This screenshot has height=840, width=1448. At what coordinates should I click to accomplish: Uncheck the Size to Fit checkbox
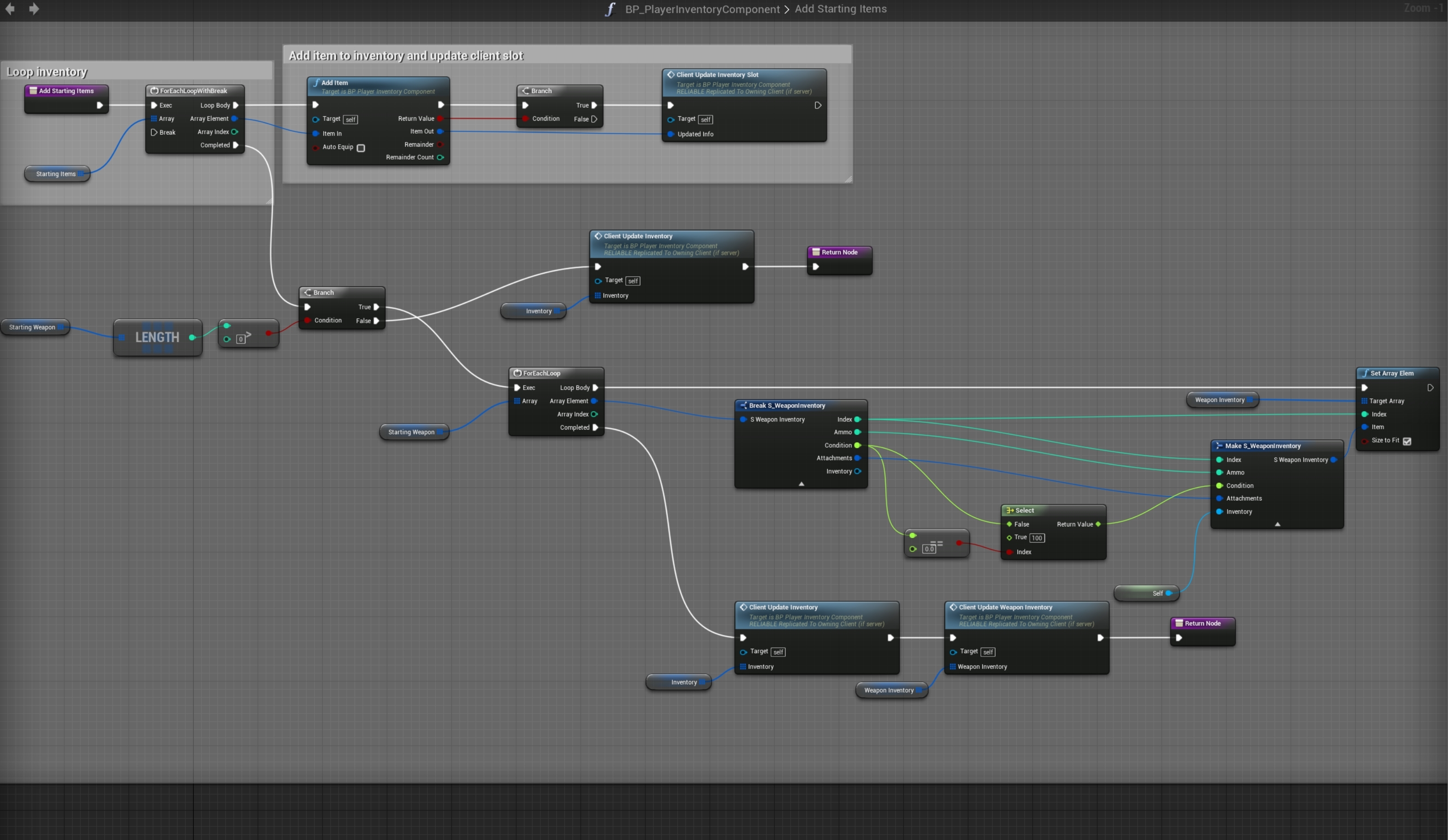click(1406, 441)
